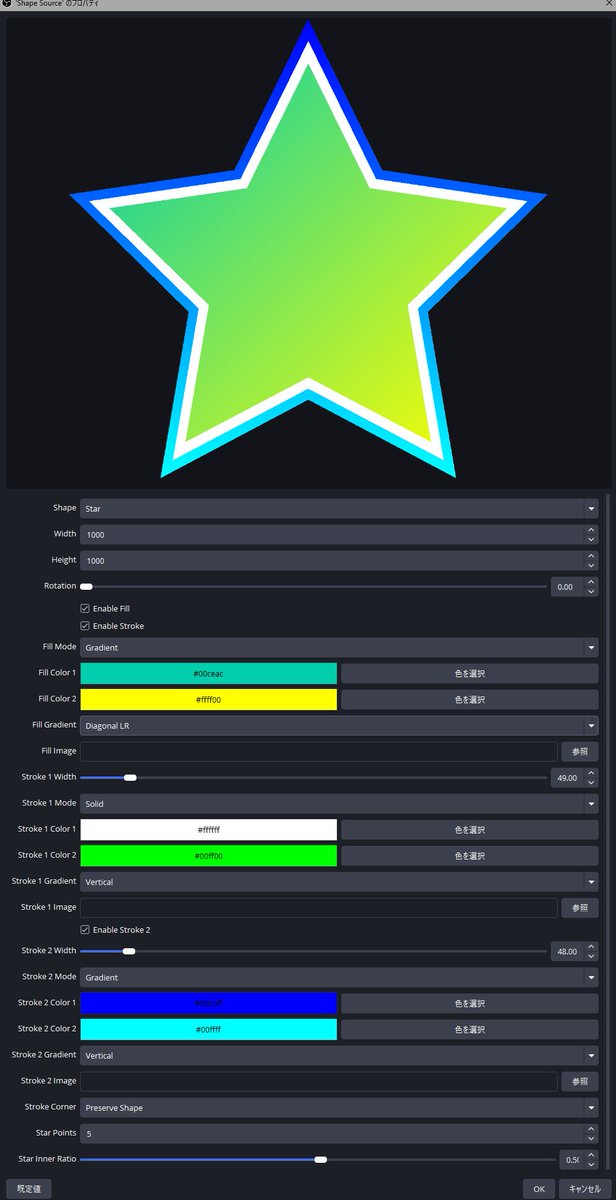Browse button for Stroke 1 Image

tap(580, 907)
